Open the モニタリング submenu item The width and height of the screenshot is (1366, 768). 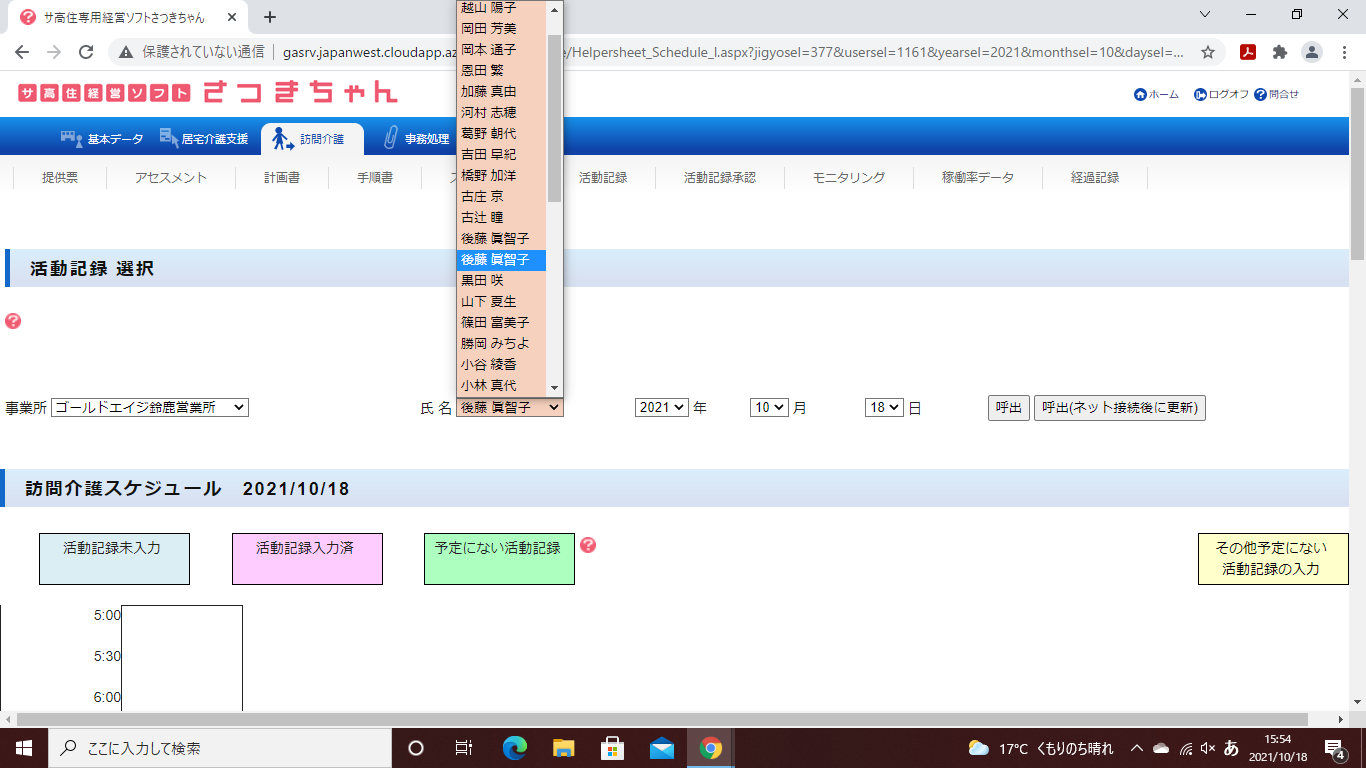pyautogui.click(x=848, y=177)
